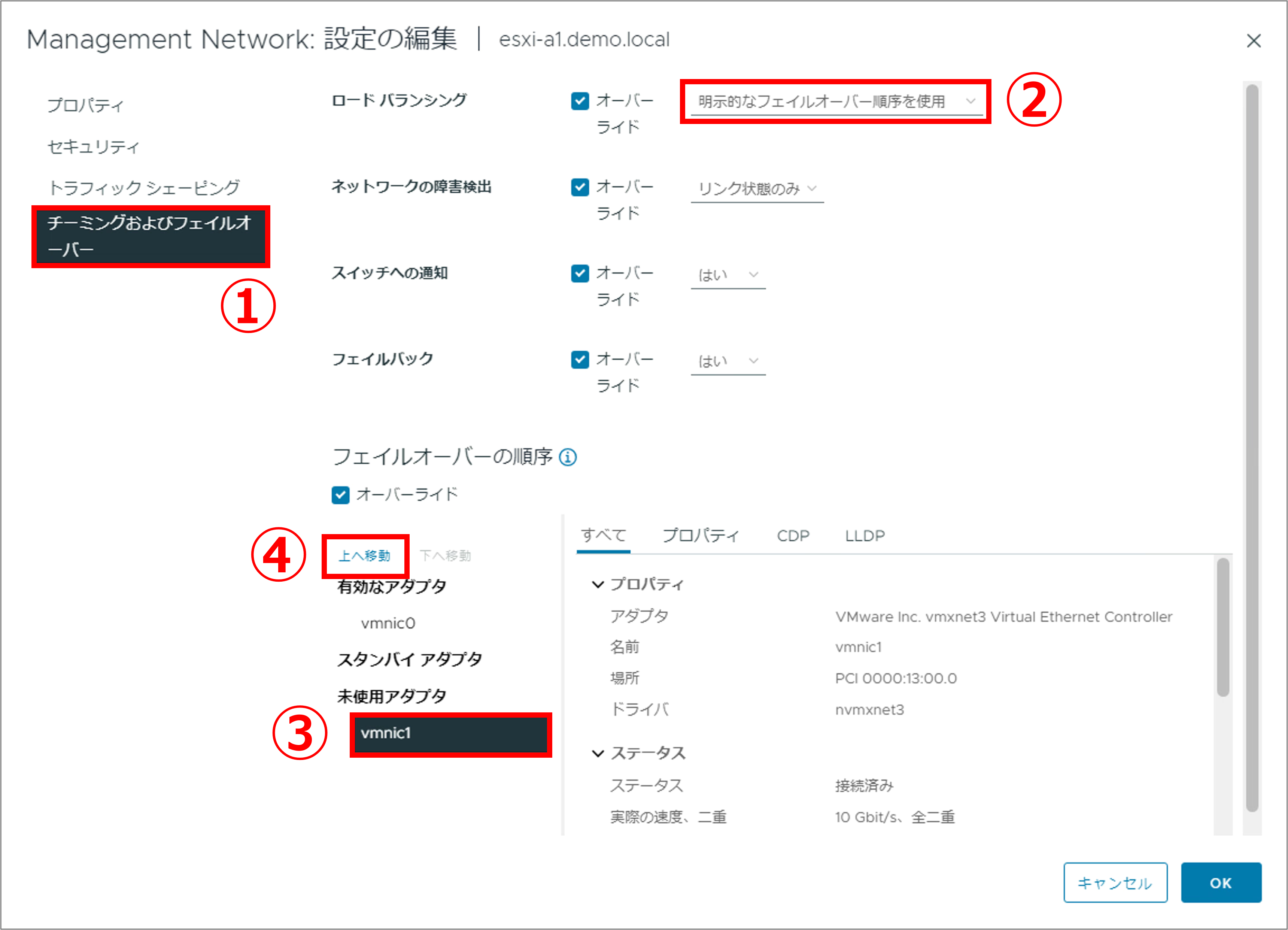Click the 接続済み status value
Viewport: 1288px width, 930px height.
(865, 786)
